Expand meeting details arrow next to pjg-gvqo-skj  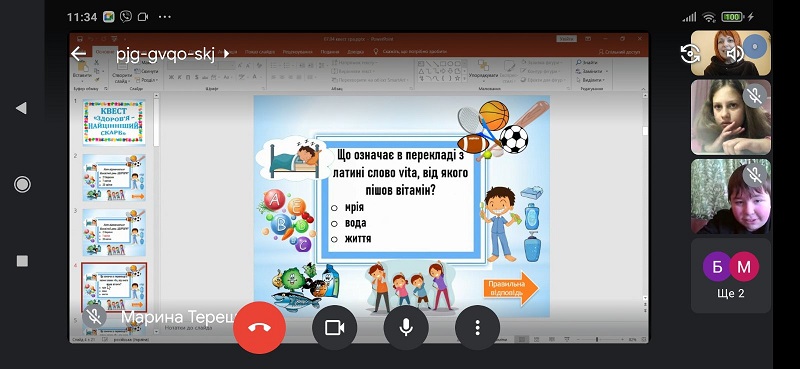coord(227,54)
